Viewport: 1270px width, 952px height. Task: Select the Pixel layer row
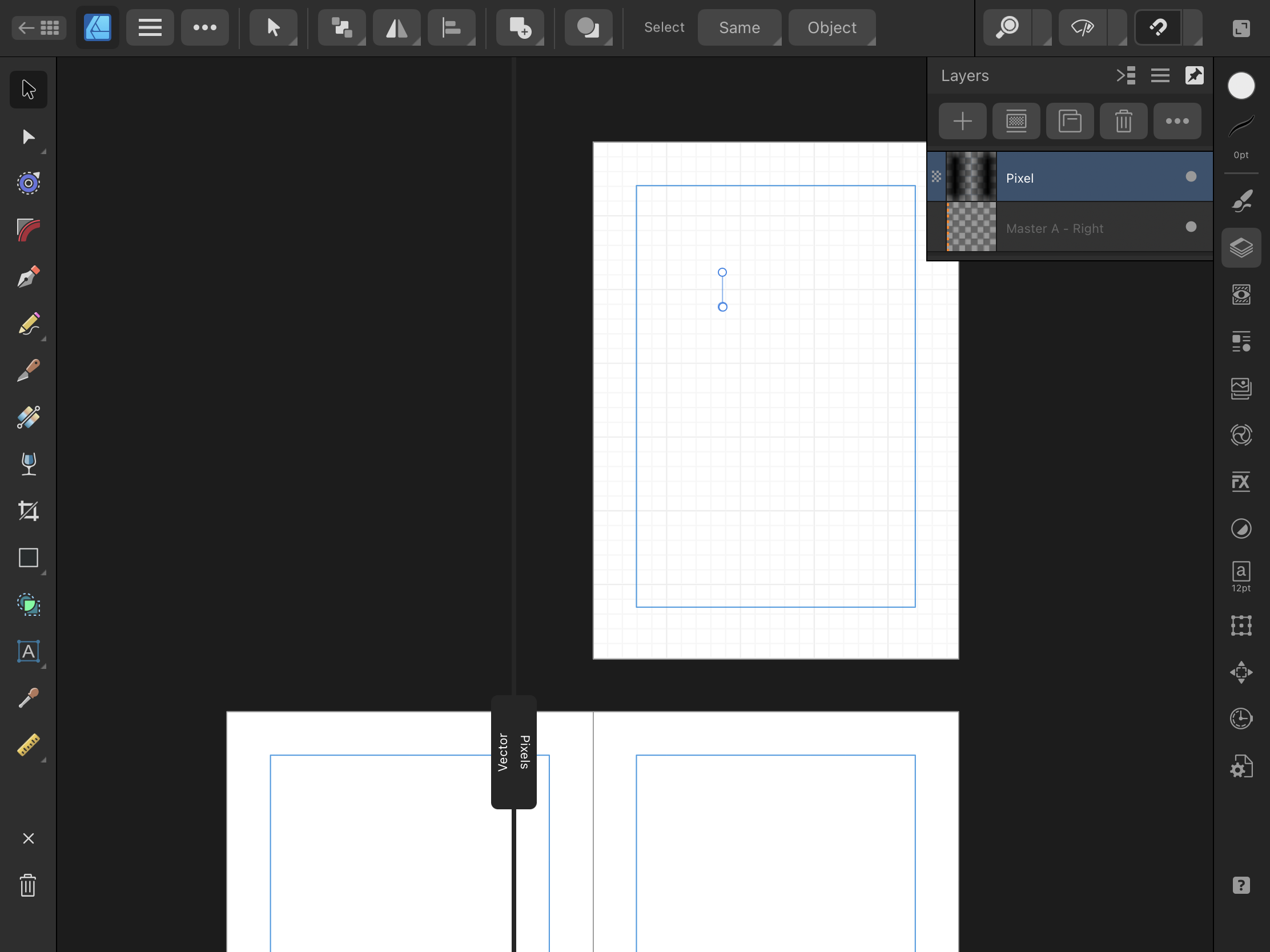(x=1070, y=177)
